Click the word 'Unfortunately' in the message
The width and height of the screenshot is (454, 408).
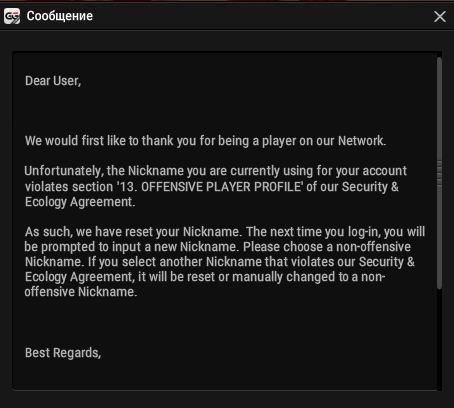point(63,171)
